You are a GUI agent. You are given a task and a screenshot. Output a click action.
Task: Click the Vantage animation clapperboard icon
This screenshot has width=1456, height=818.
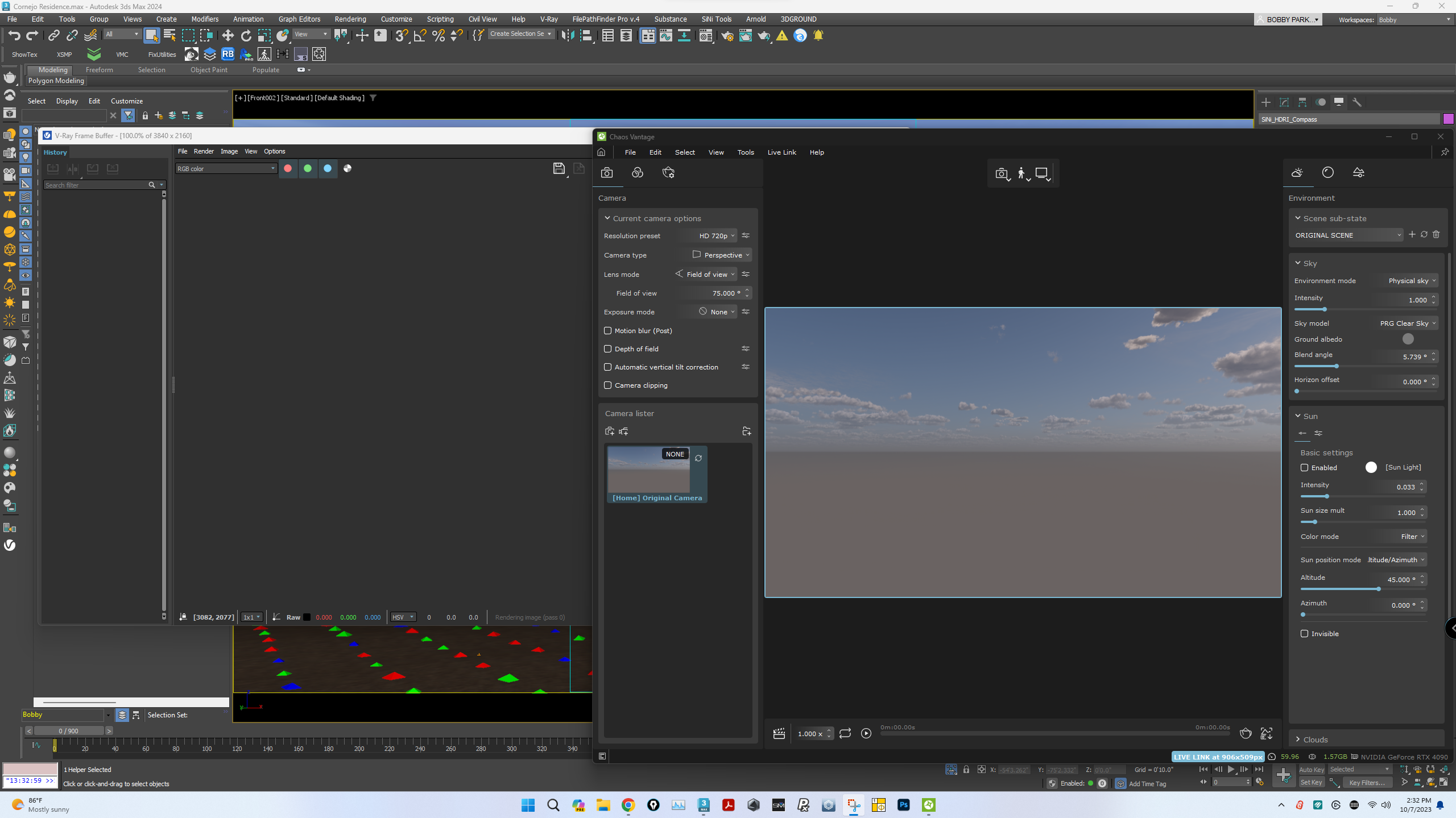click(x=779, y=733)
